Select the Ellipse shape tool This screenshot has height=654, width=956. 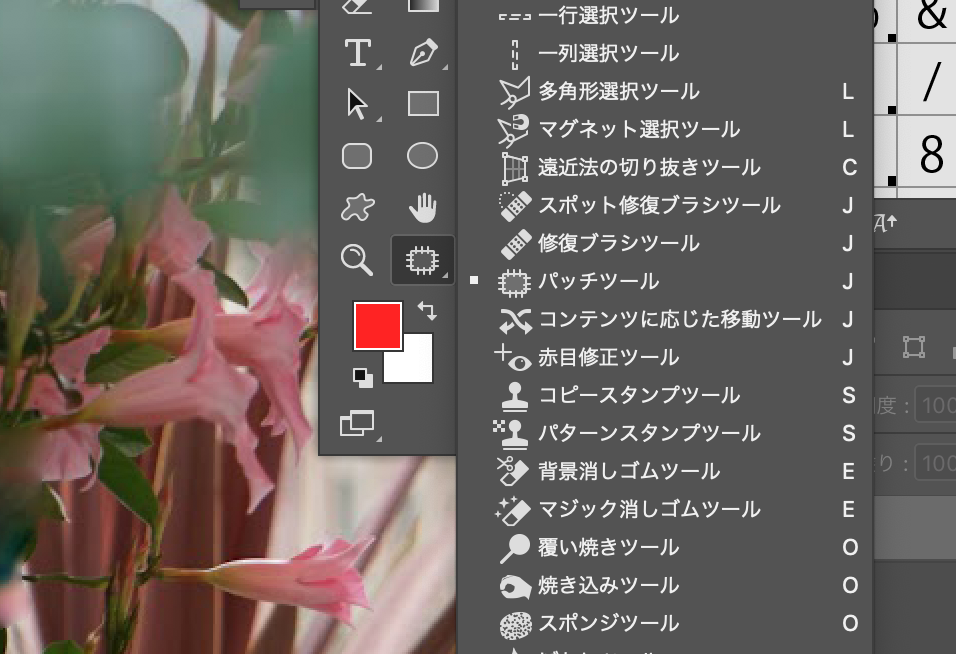pos(422,156)
